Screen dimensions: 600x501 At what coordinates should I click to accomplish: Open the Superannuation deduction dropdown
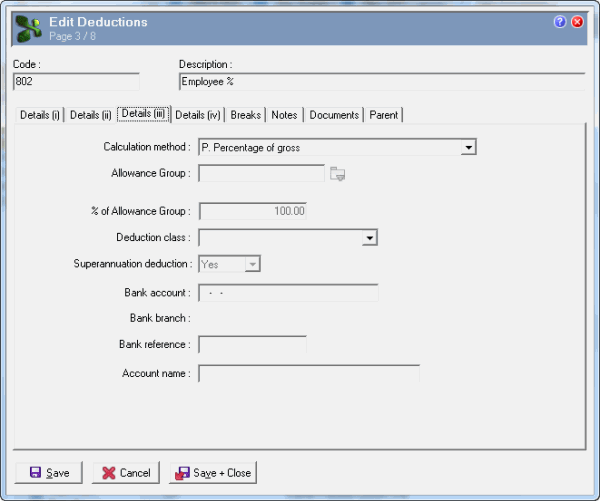pos(253,264)
